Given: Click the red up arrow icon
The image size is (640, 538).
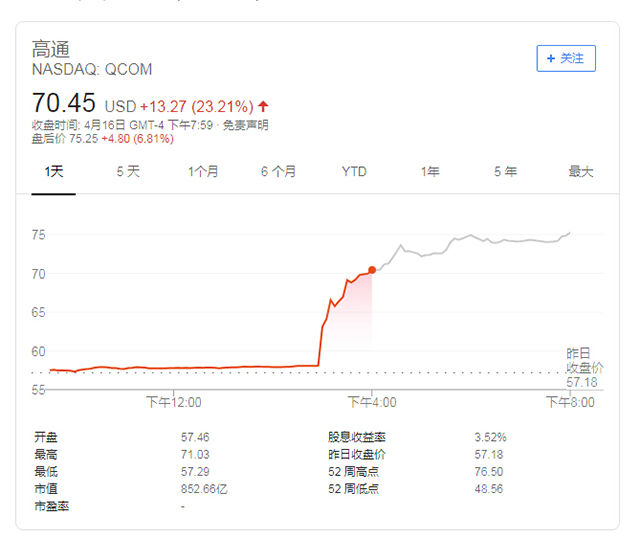Looking at the screenshot, I should [263, 107].
